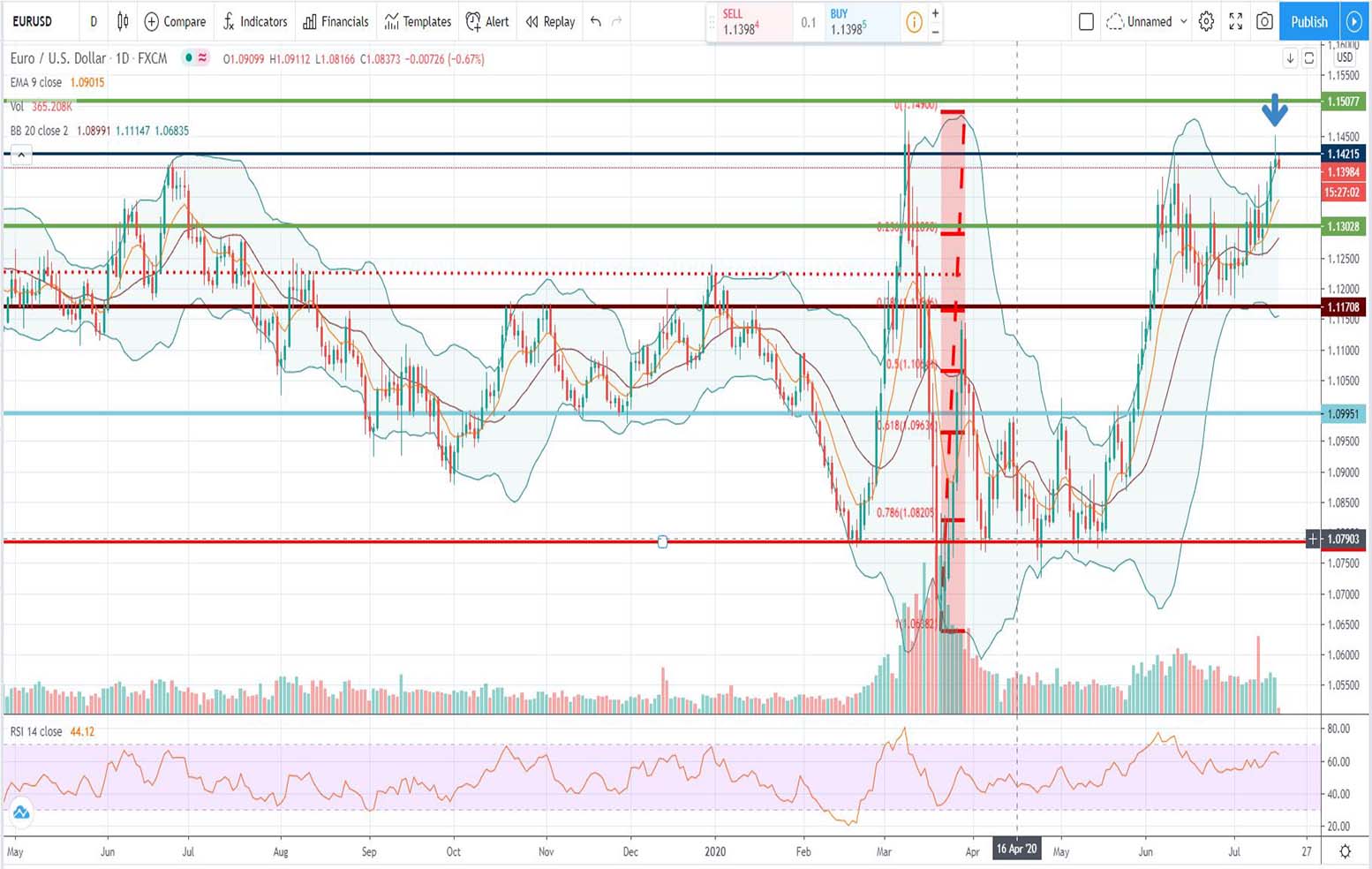This screenshot has width=1372, height=869.
Task: Open the axis settings gear at bottom right
Action: coord(1345,851)
